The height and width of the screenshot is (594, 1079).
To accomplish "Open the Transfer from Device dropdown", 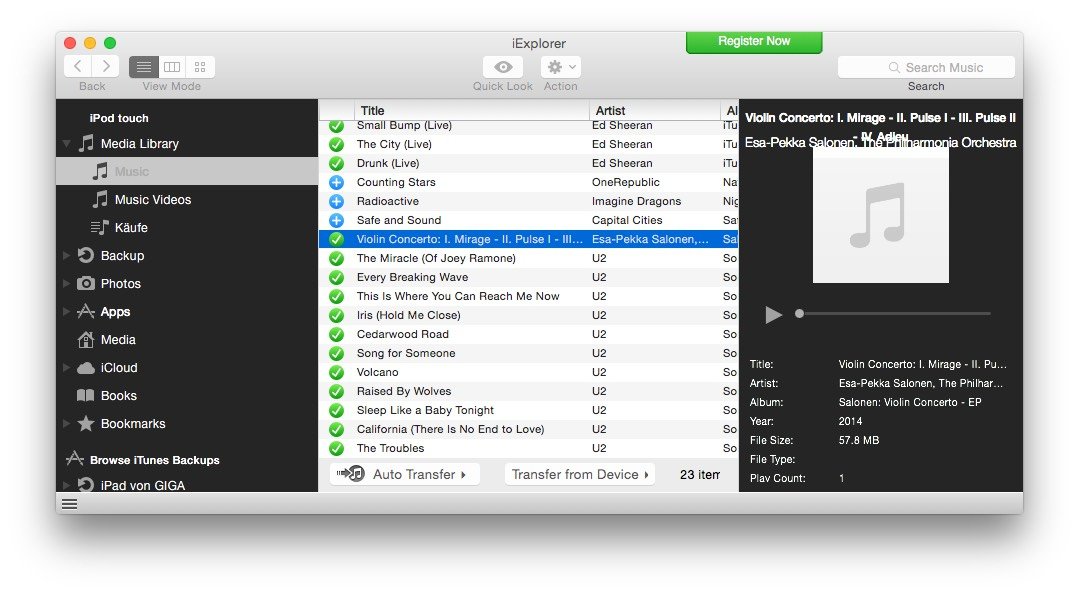I will click(579, 474).
